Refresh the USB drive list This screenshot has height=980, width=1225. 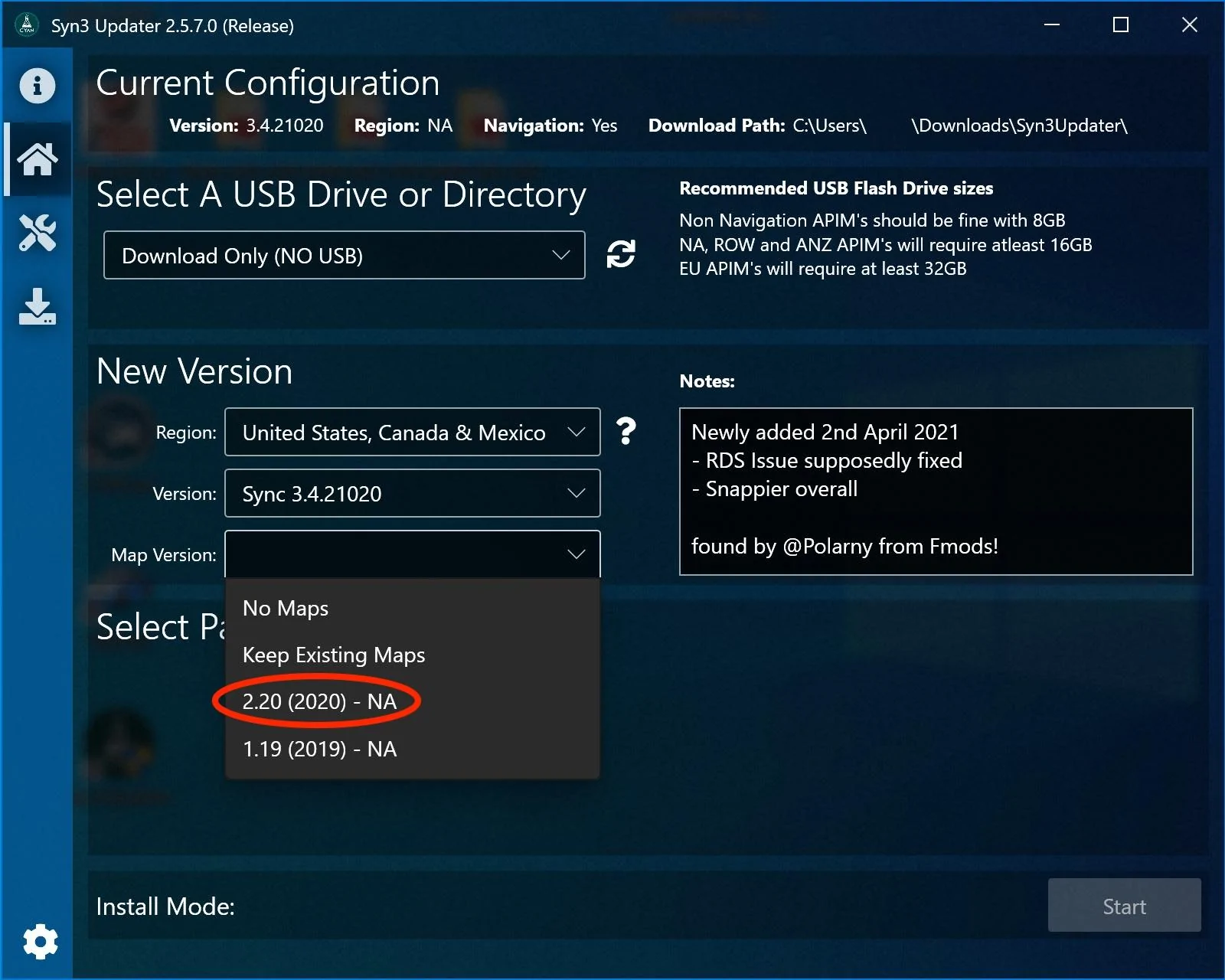click(621, 254)
